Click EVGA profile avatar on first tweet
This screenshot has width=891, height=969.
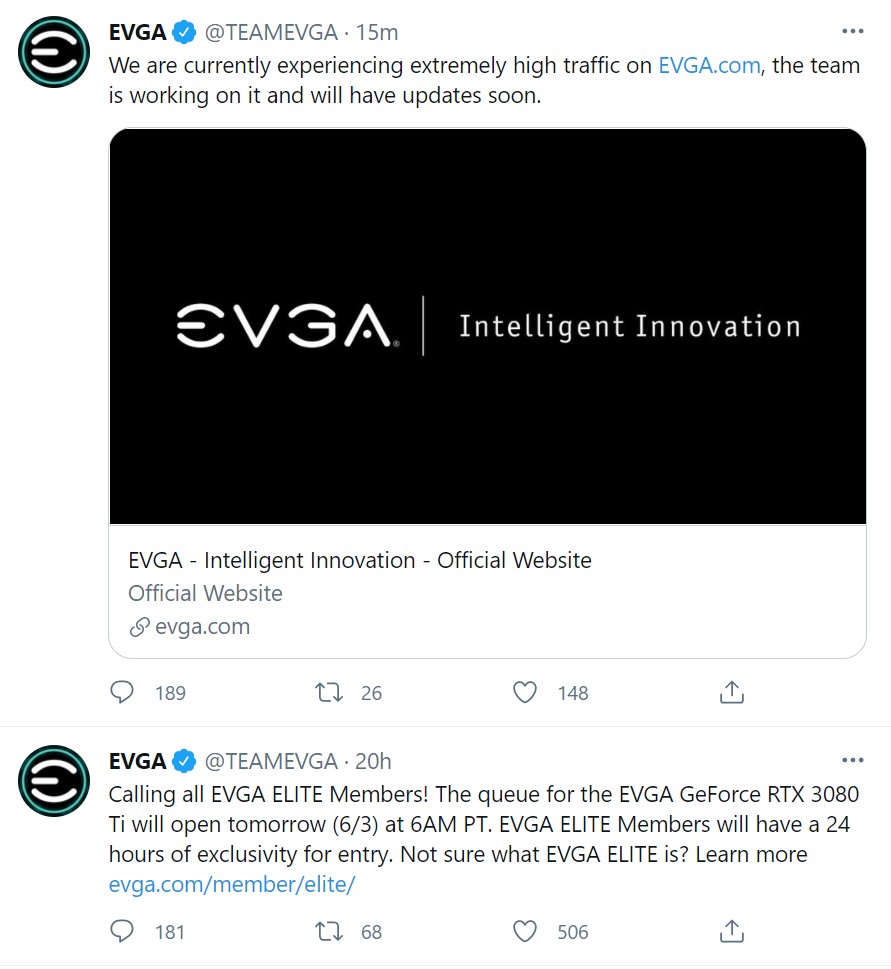point(54,52)
